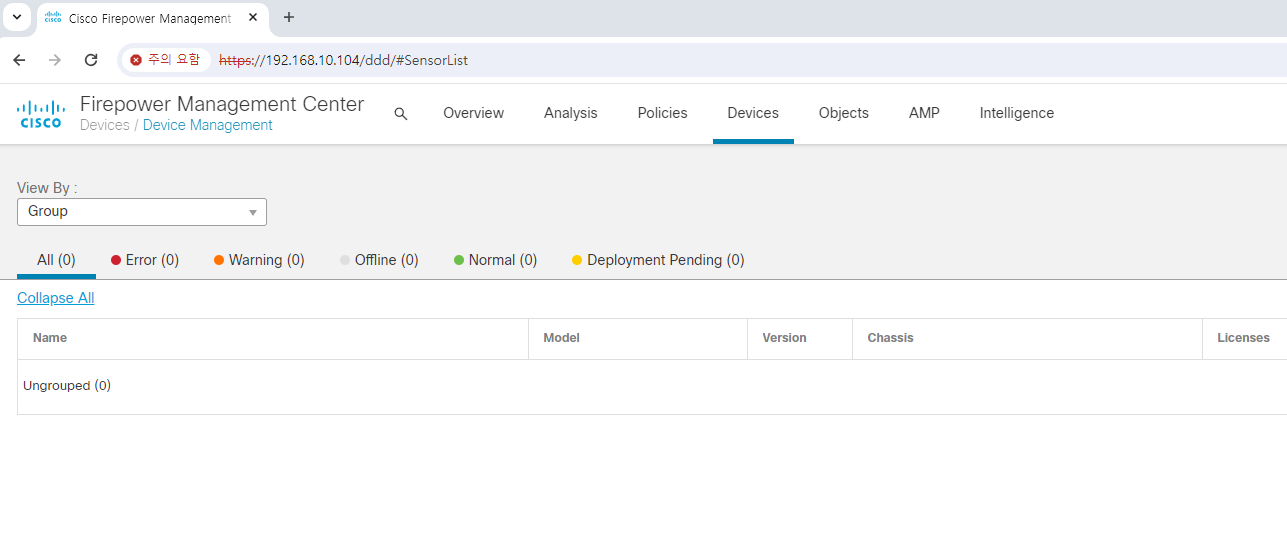This screenshot has width=1287, height=560.
Task: Filter by Warning (0) status
Action: tap(259, 260)
